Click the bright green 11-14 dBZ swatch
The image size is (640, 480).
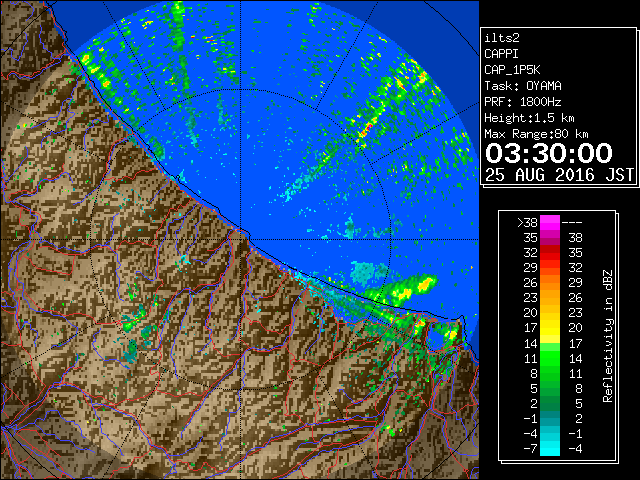click(x=550, y=358)
